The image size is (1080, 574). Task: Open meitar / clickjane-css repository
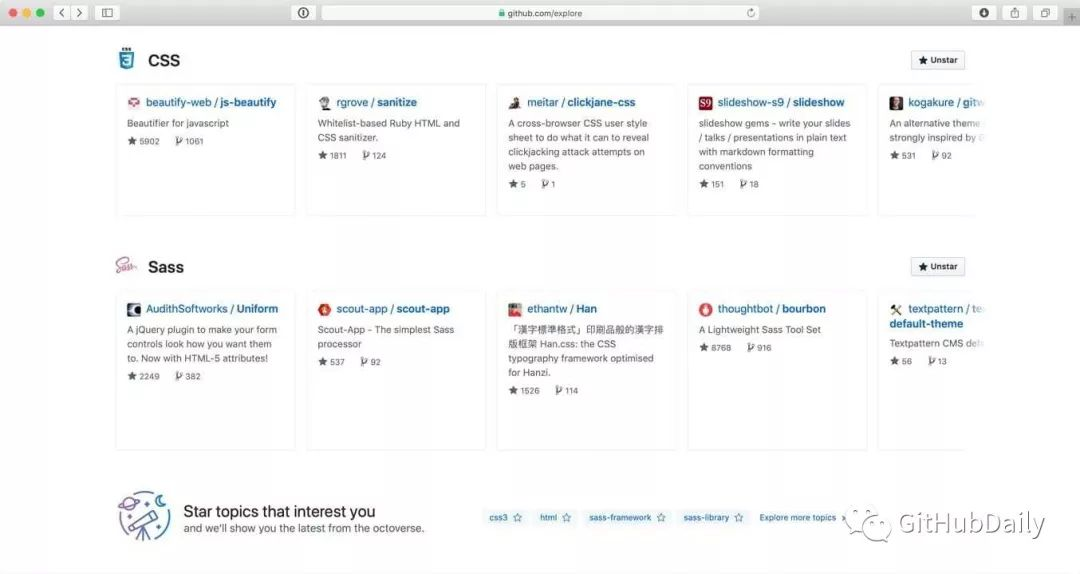[581, 102]
